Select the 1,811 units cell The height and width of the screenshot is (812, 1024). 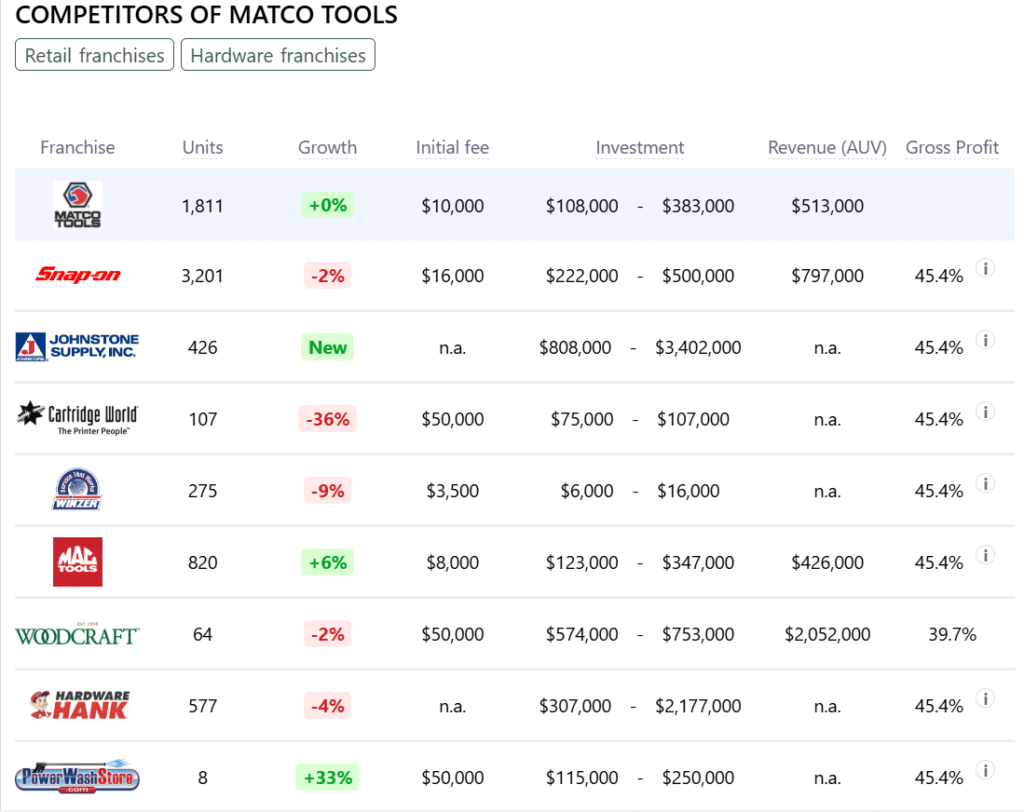coord(202,206)
